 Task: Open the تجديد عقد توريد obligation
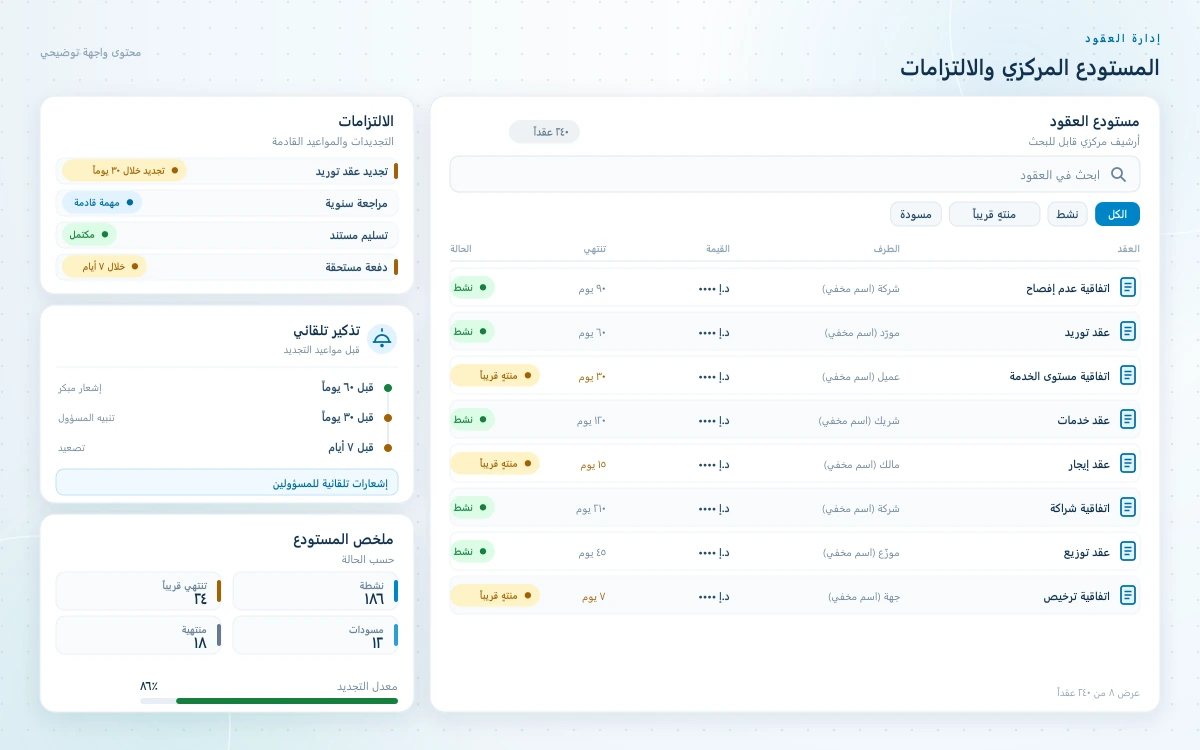pos(227,171)
